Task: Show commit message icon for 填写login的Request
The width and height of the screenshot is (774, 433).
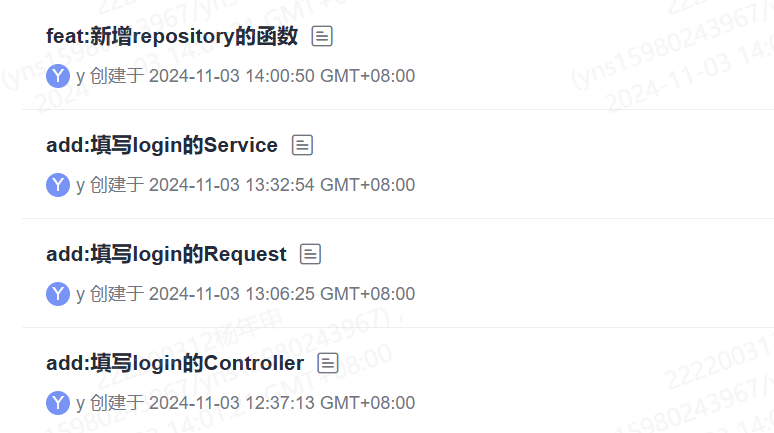Action: pos(311,255)
